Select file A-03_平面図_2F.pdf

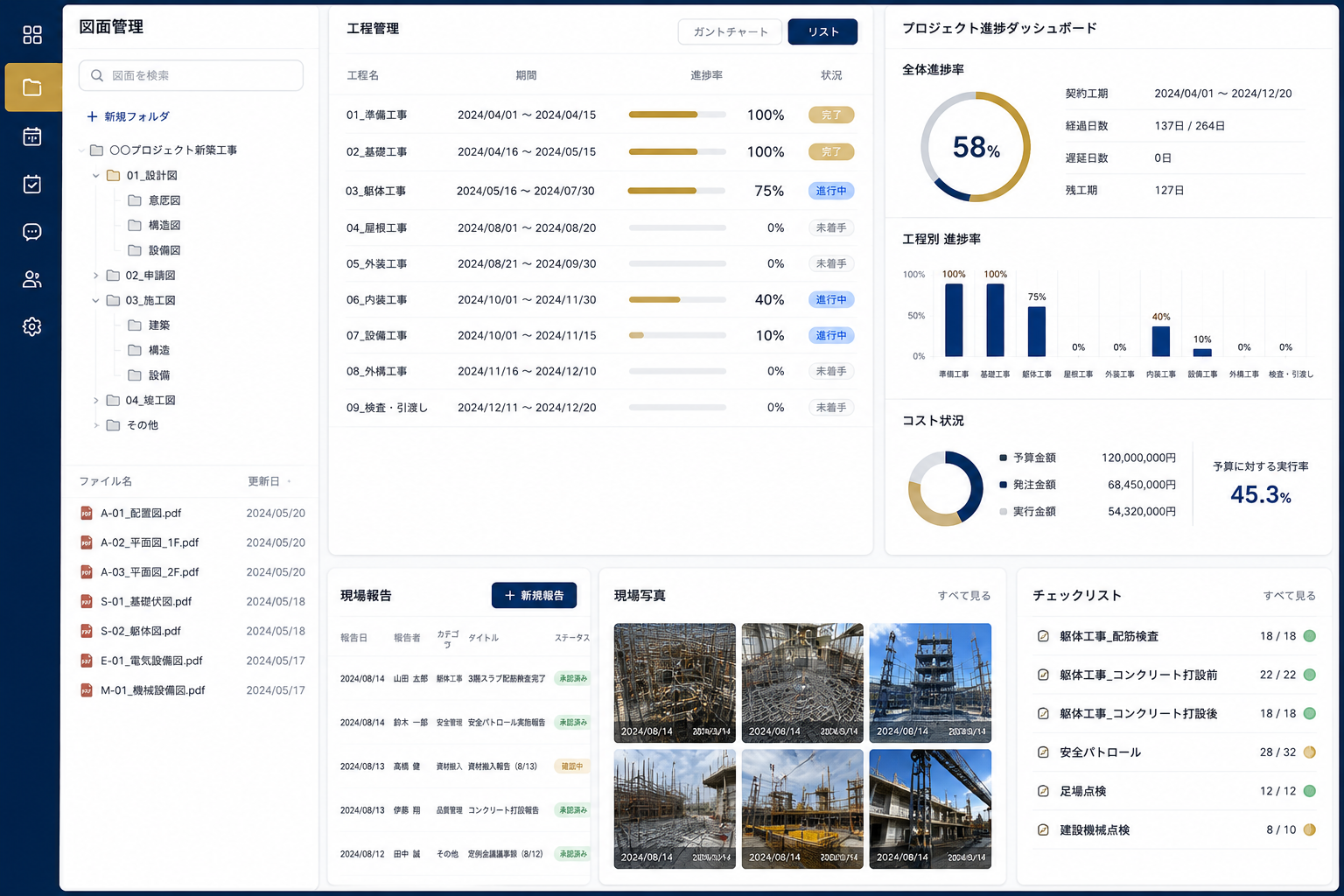tap(192, 572)
